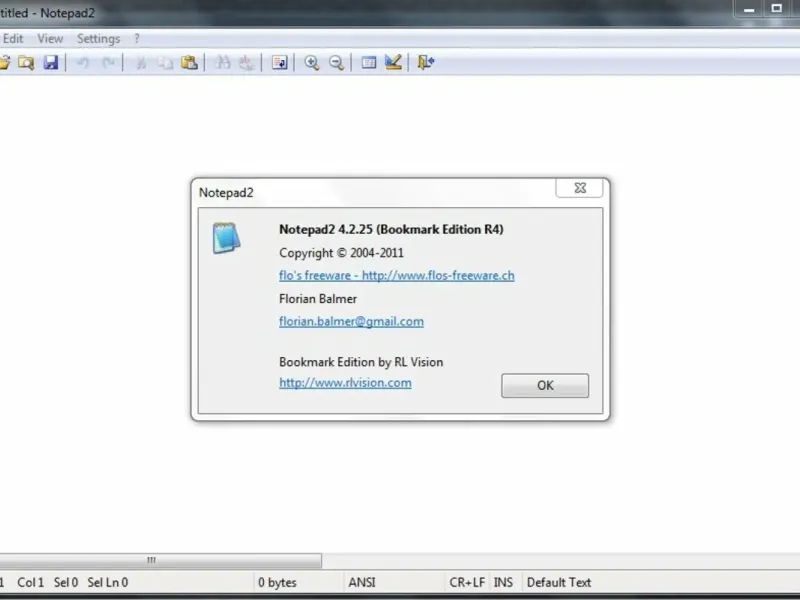800x600 pixels.
Task: Toggle the Word Wrap toolbar icon
Action: click(279, 62)
